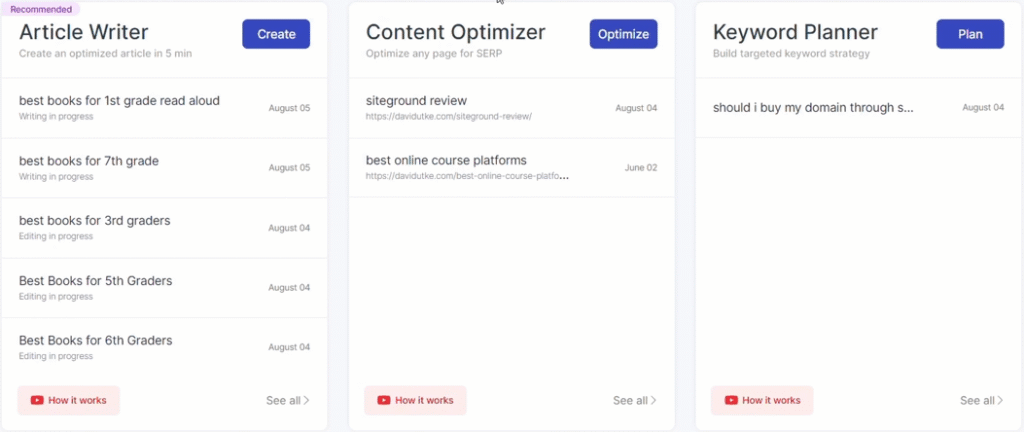Click the Create button in Article Writer
1024x432 pixels.
[x=276, y=34]
